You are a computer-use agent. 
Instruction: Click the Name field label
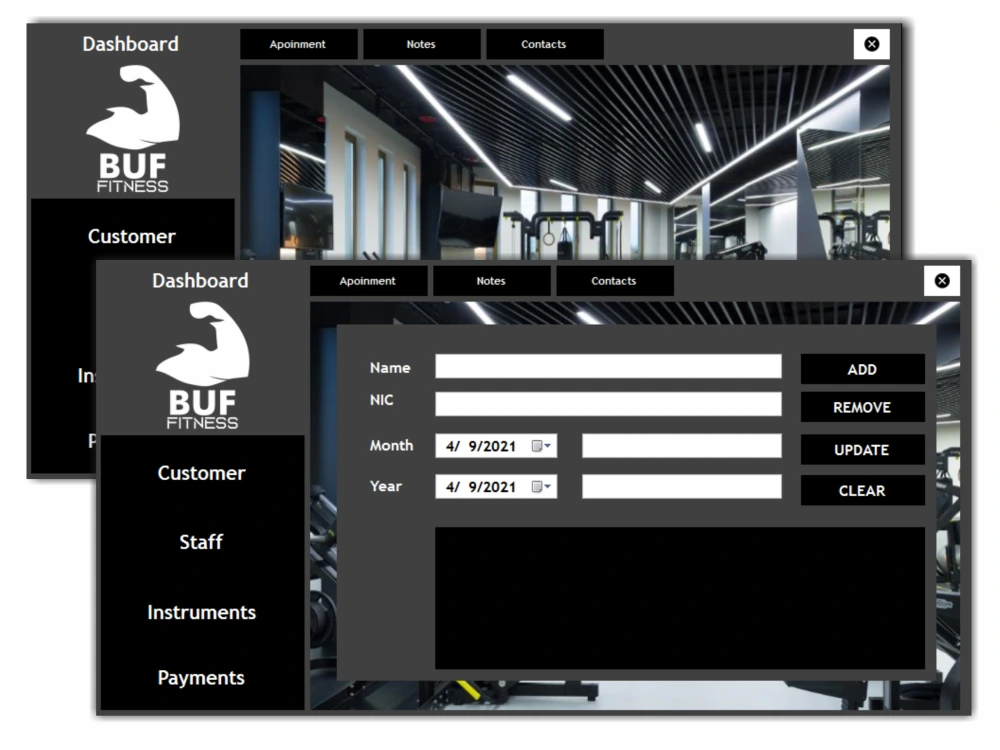(390, 368)
